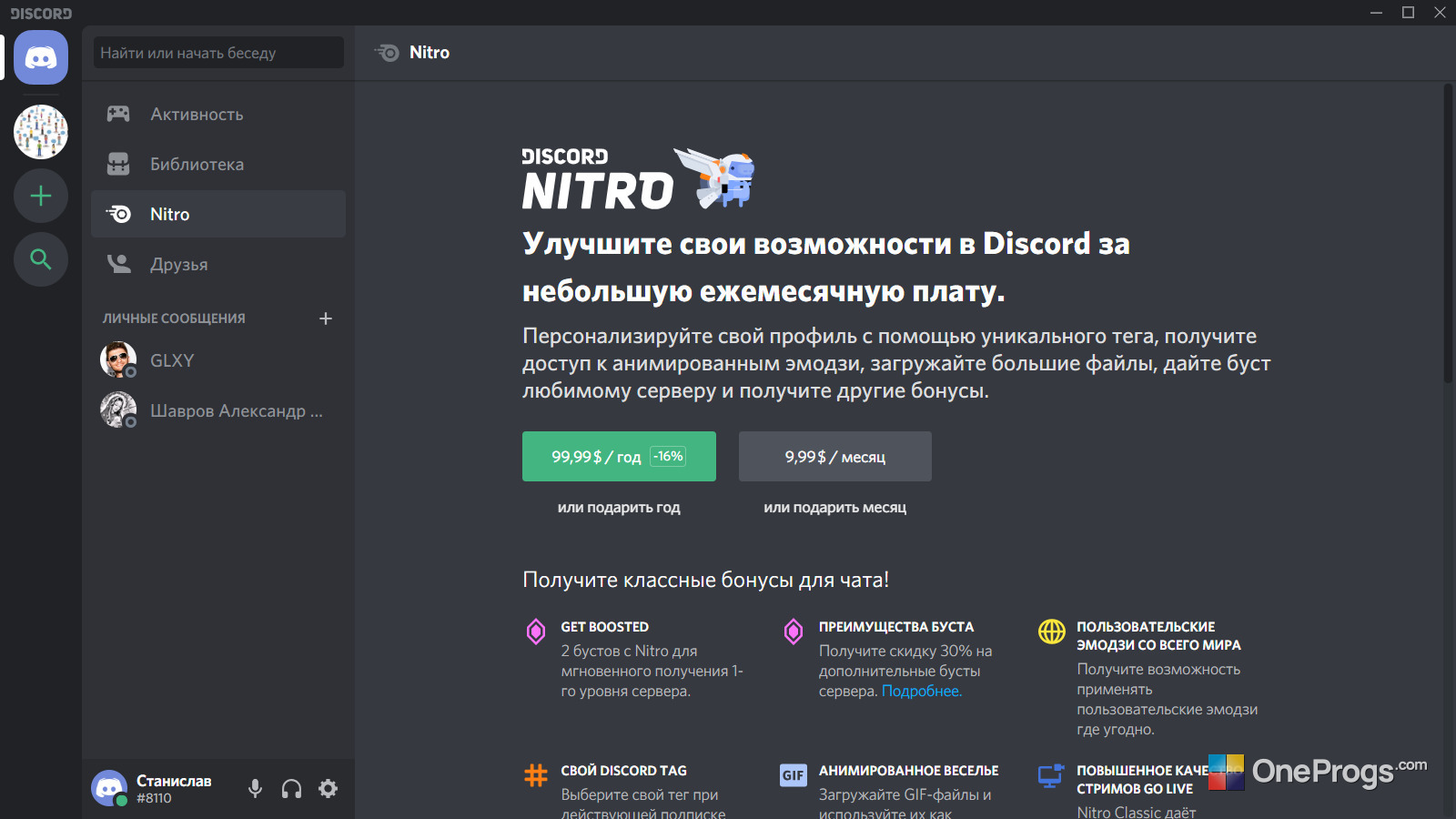Click the Активность gamepad icon
The width and height of the screenshot is (1456, 819).
coord(118,114)
